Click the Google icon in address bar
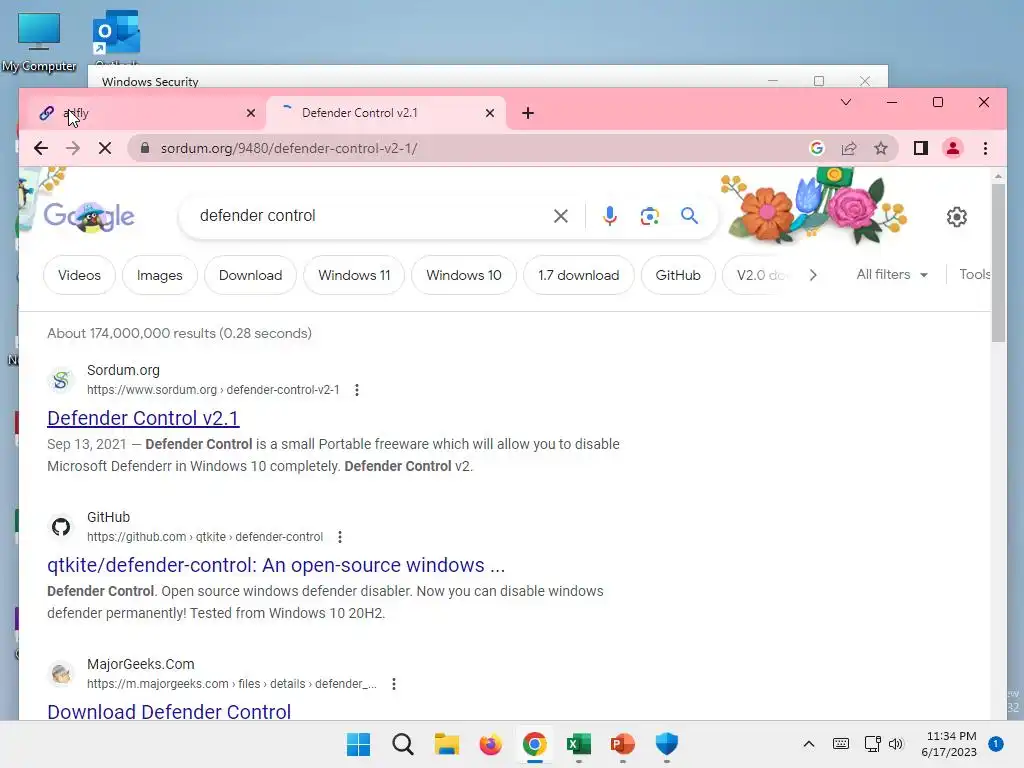The width and height of the screenshot is (1024, 768). pyautogui.click(x=816, y=148)
